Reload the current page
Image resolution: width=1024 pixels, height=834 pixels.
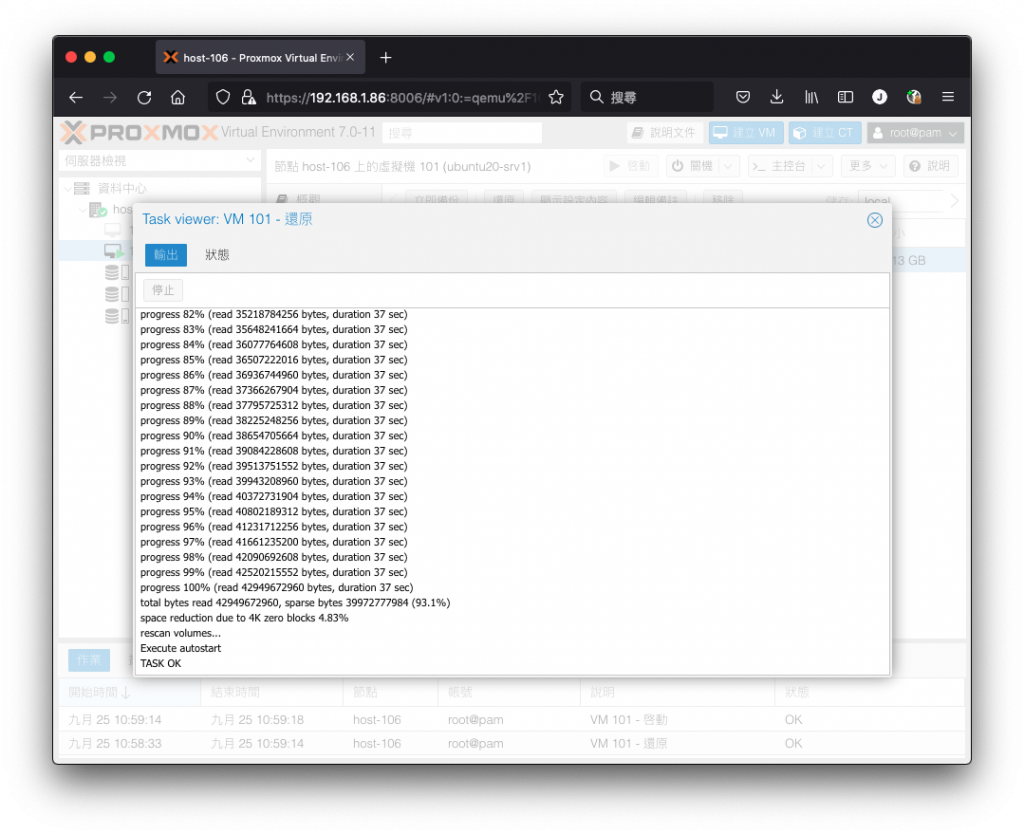point(144,97)
